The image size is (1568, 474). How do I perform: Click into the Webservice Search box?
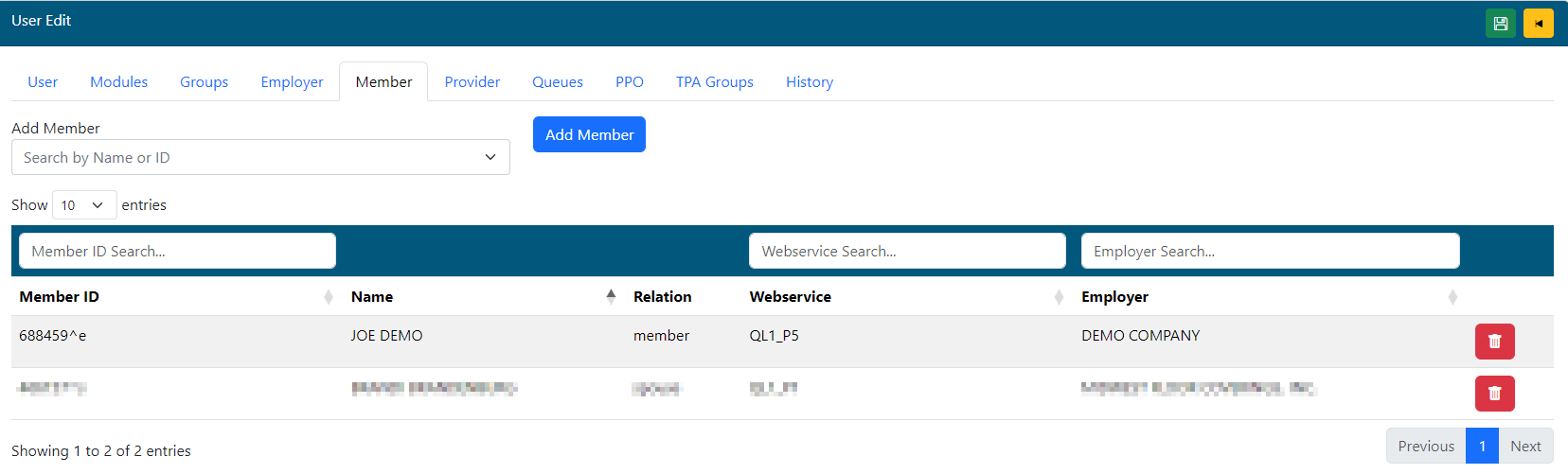coord(906,252)
